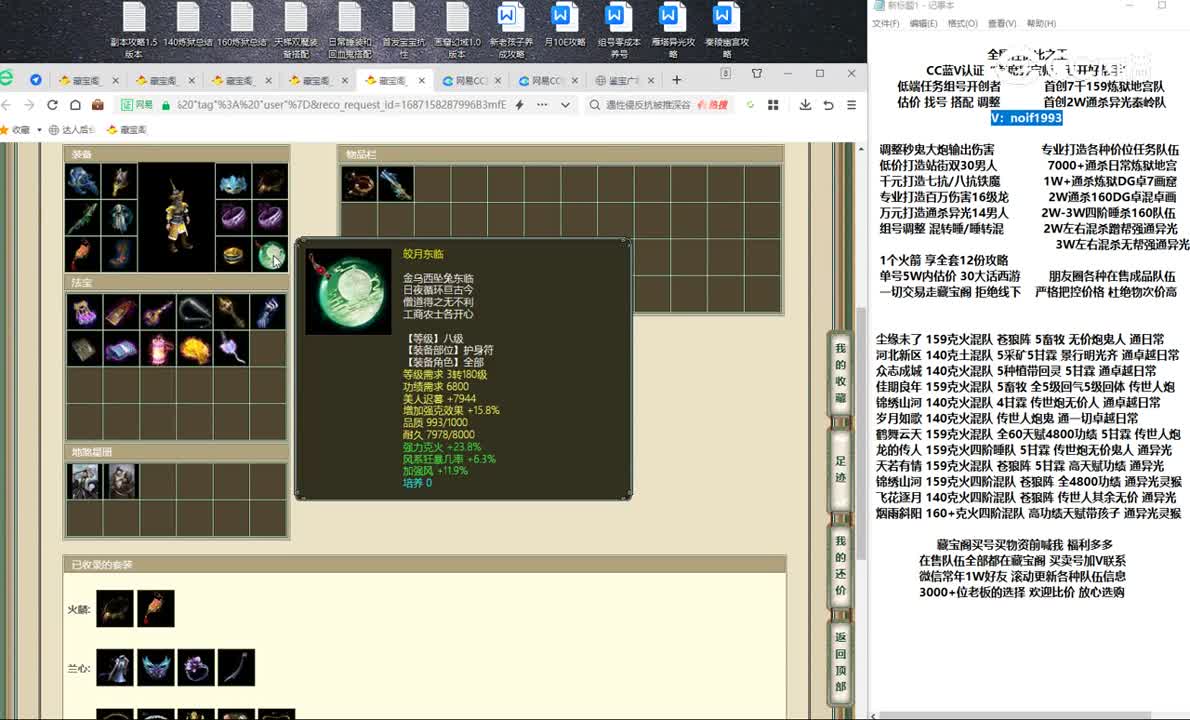1190x720 pixels.
Task: Click the Notepad horizontal scrollbar
Action: tap(1017, 715)
